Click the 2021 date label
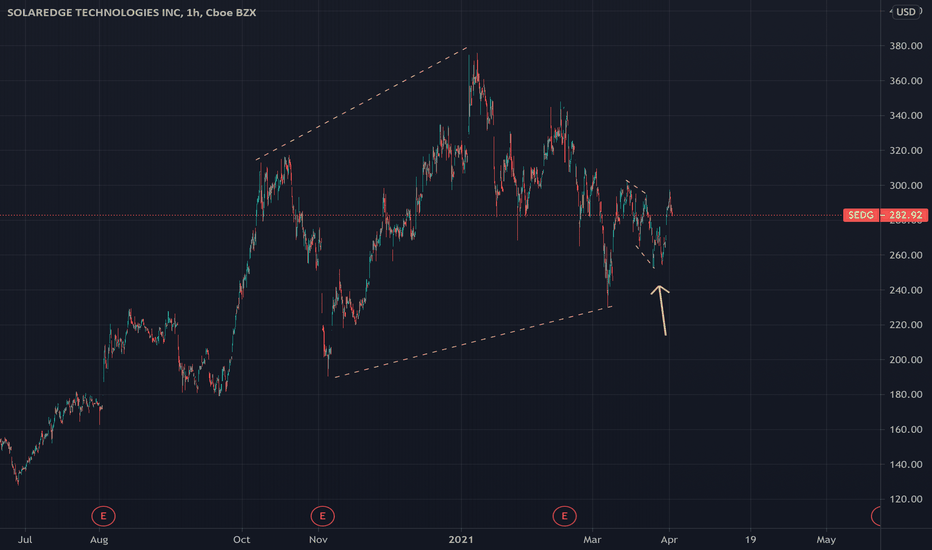This screenshot has height=550, width=932. coord(461,540)
